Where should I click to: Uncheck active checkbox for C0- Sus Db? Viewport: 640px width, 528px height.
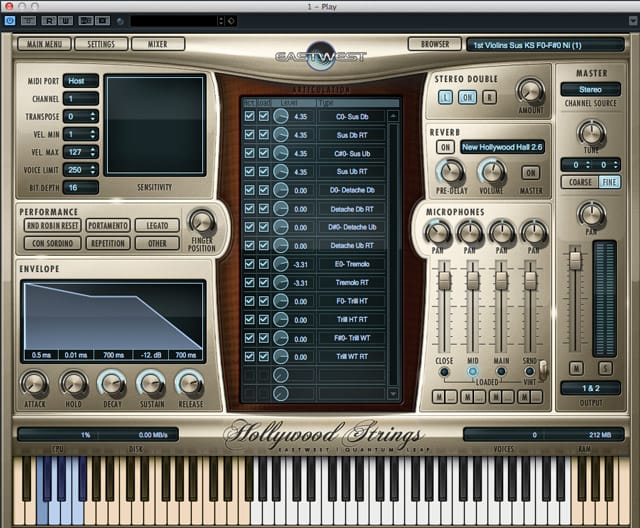click(249, 116)
